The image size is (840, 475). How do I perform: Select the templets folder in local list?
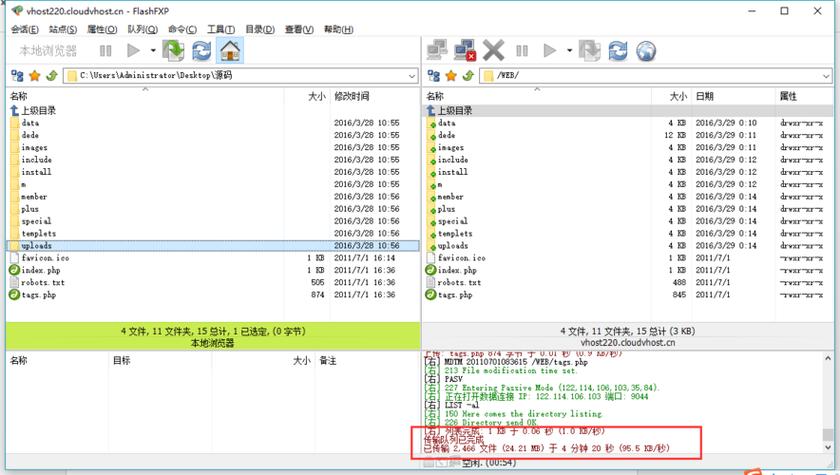tap(38, 233)
